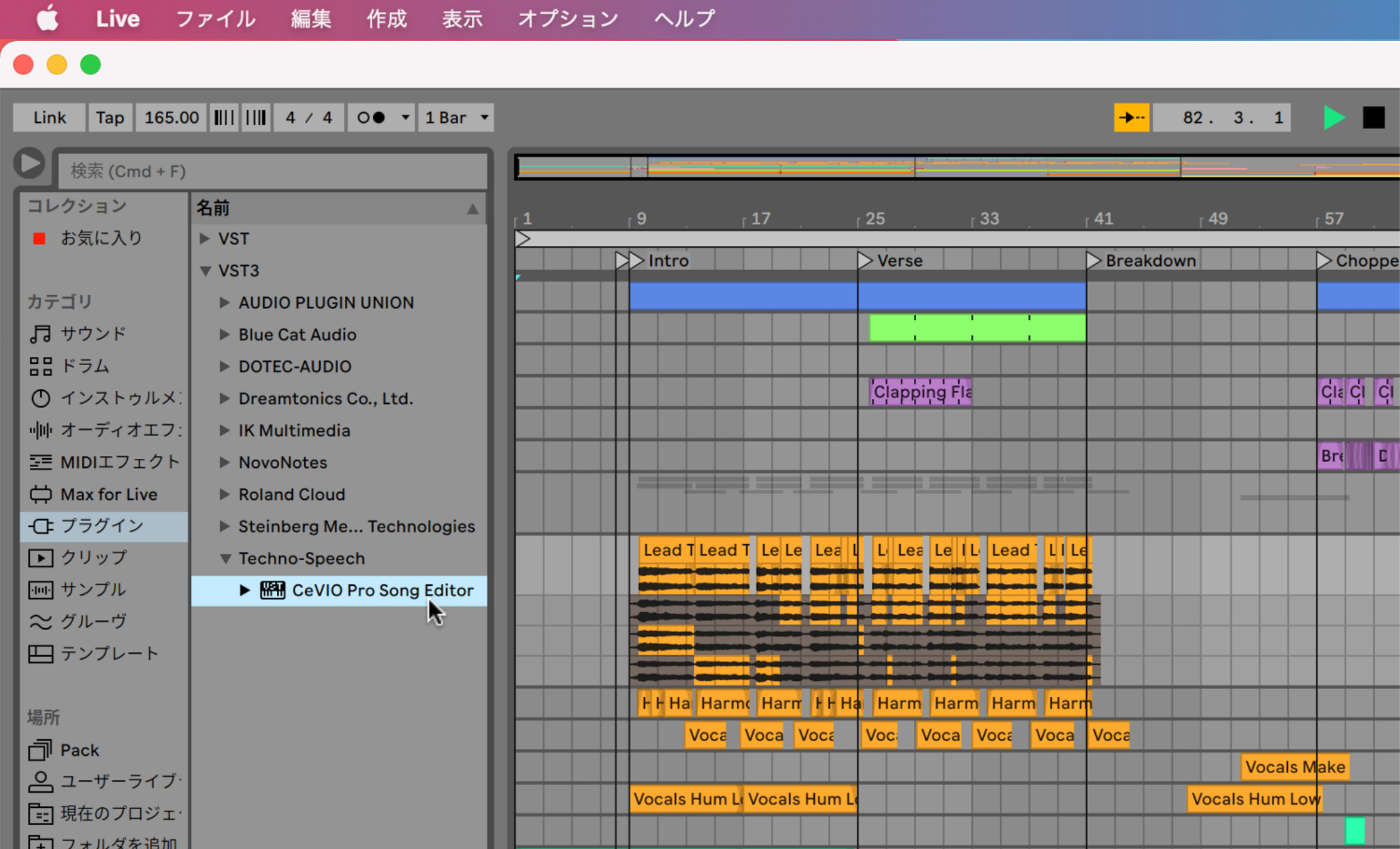
Task: Click the 4 / 4 time signature
Action: pyautogui.click(x=308, y=118)
